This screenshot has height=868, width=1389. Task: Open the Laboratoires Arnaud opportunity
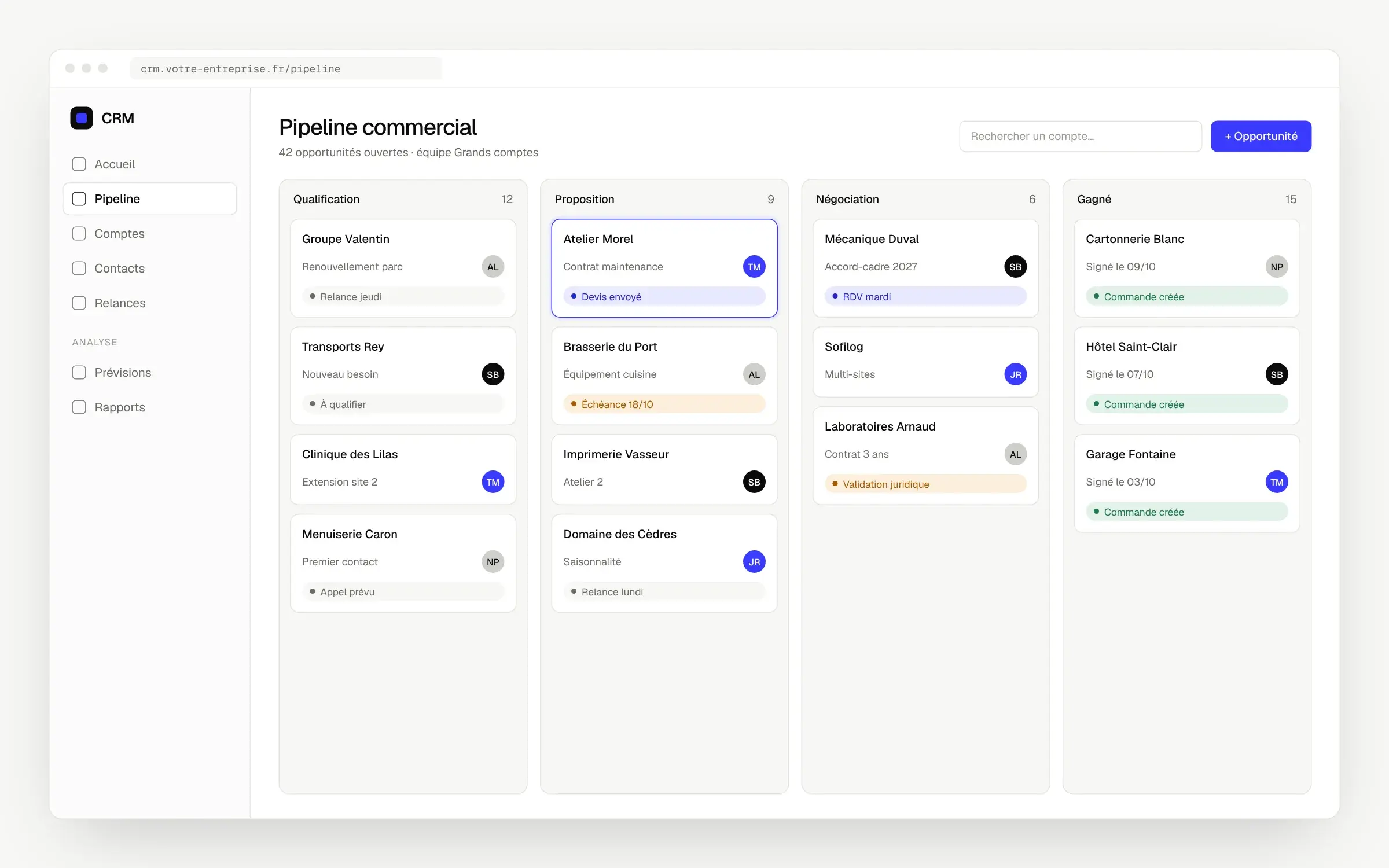pos(925,456)
